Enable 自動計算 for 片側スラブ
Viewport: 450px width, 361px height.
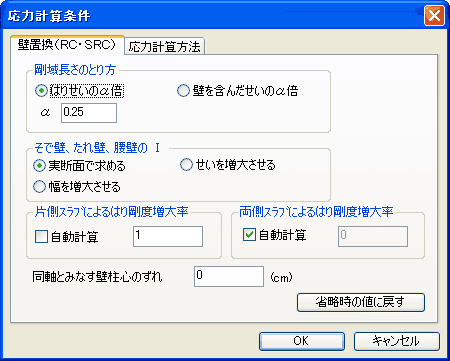click(x=41, y=237)
